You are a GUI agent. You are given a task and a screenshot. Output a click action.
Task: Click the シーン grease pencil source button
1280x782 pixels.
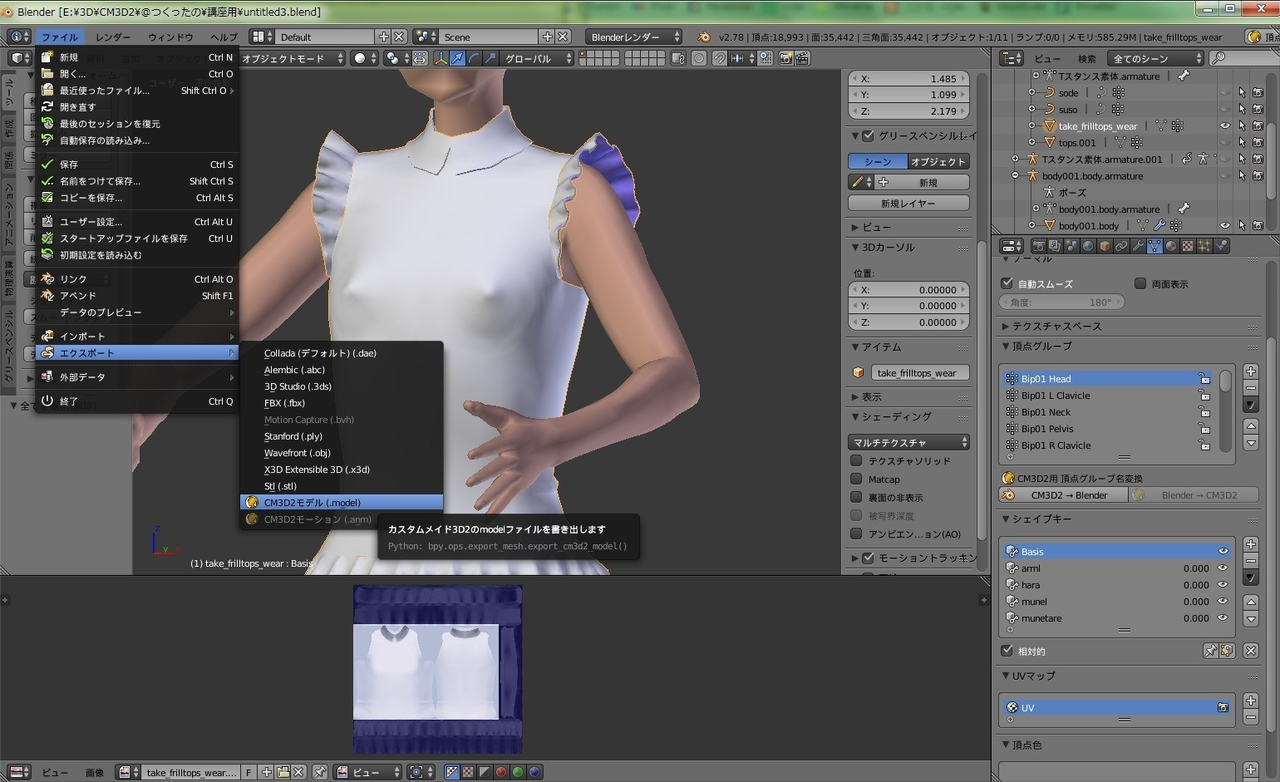click(x=877, y=161)
